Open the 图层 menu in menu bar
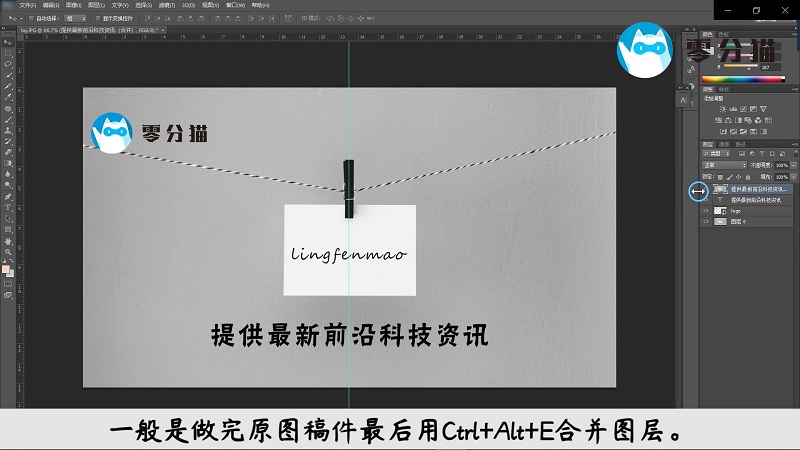The width and height of the screenshot is (800, 450). [x=81, y=5]
